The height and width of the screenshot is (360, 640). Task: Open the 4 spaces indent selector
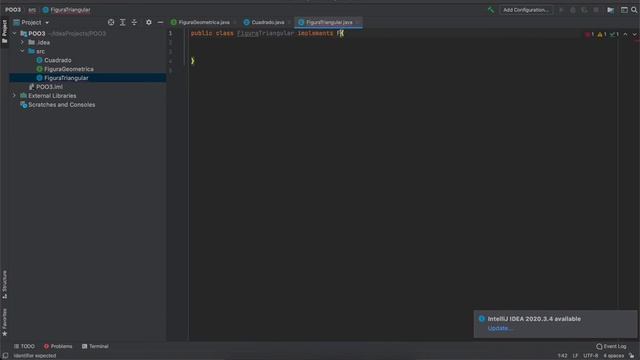point(613,356)
